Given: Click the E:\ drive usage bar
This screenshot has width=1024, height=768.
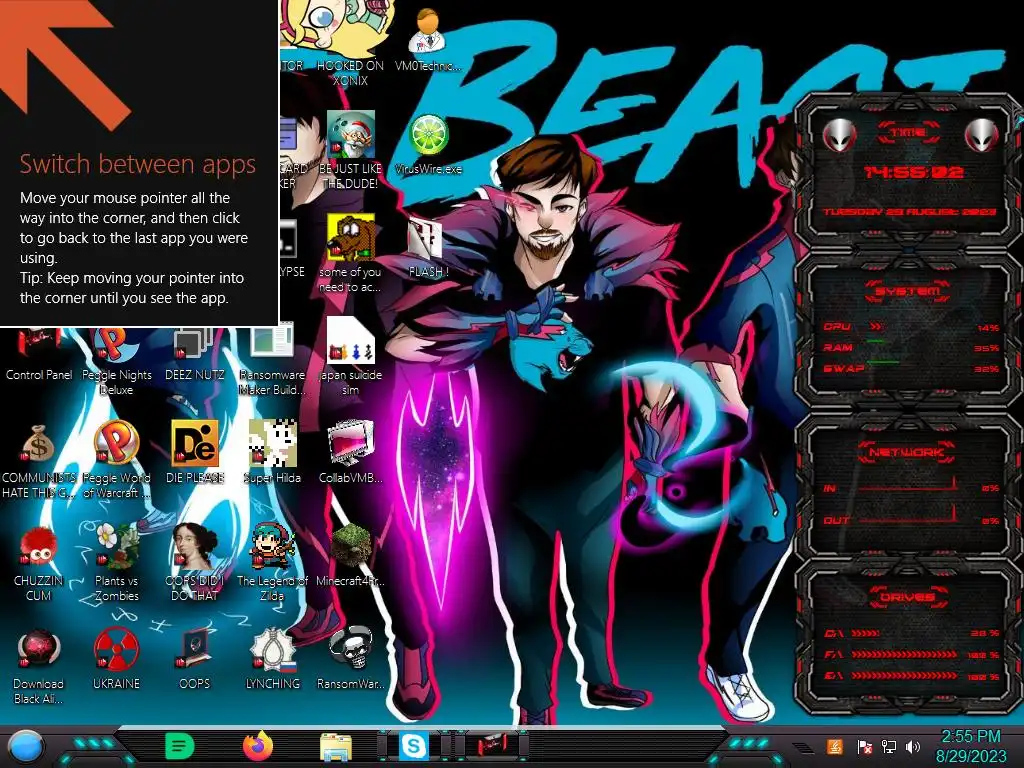Looking at the screenshot, I should tap(906, 675).
